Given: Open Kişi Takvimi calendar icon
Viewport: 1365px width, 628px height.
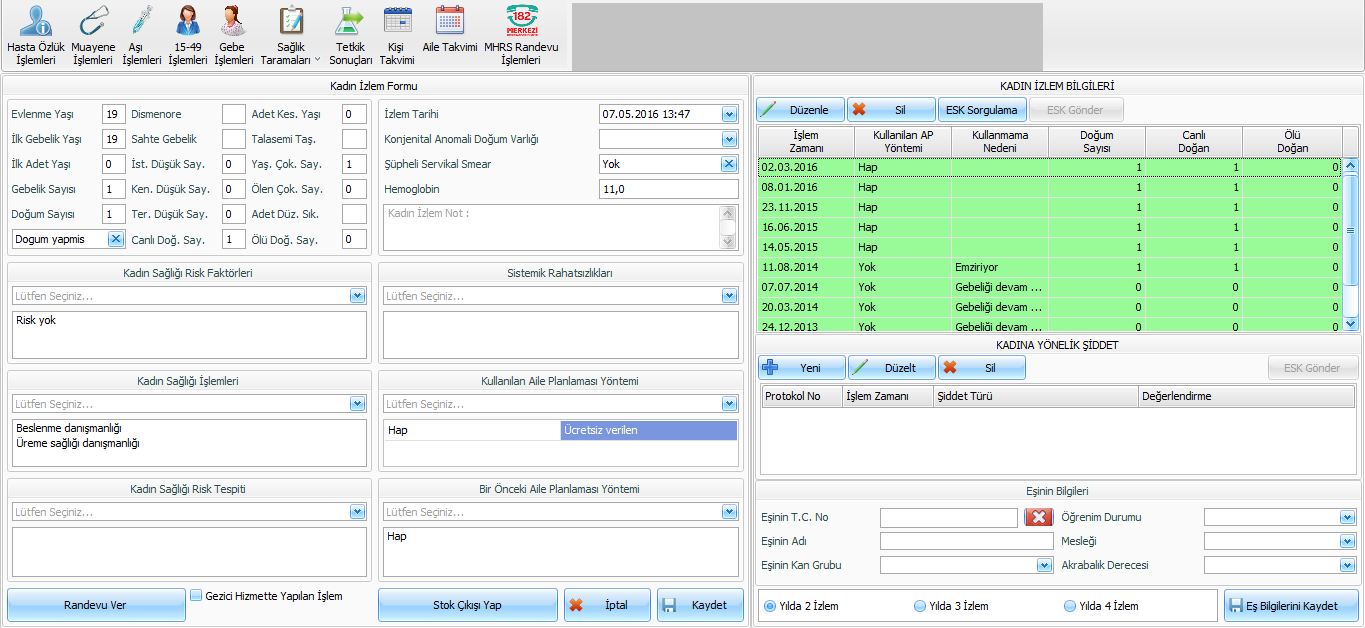Looking at the screenshot, I should (397, 35).
